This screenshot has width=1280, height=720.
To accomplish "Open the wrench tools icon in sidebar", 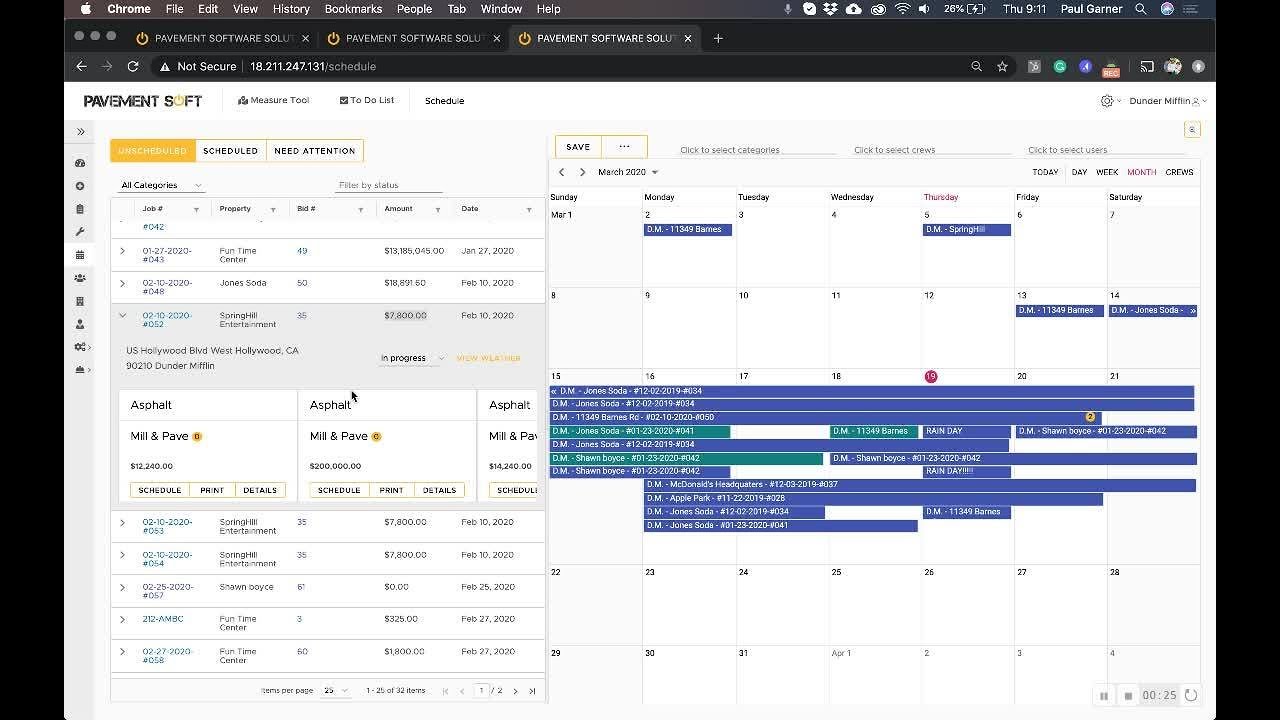I will (80, 232).
